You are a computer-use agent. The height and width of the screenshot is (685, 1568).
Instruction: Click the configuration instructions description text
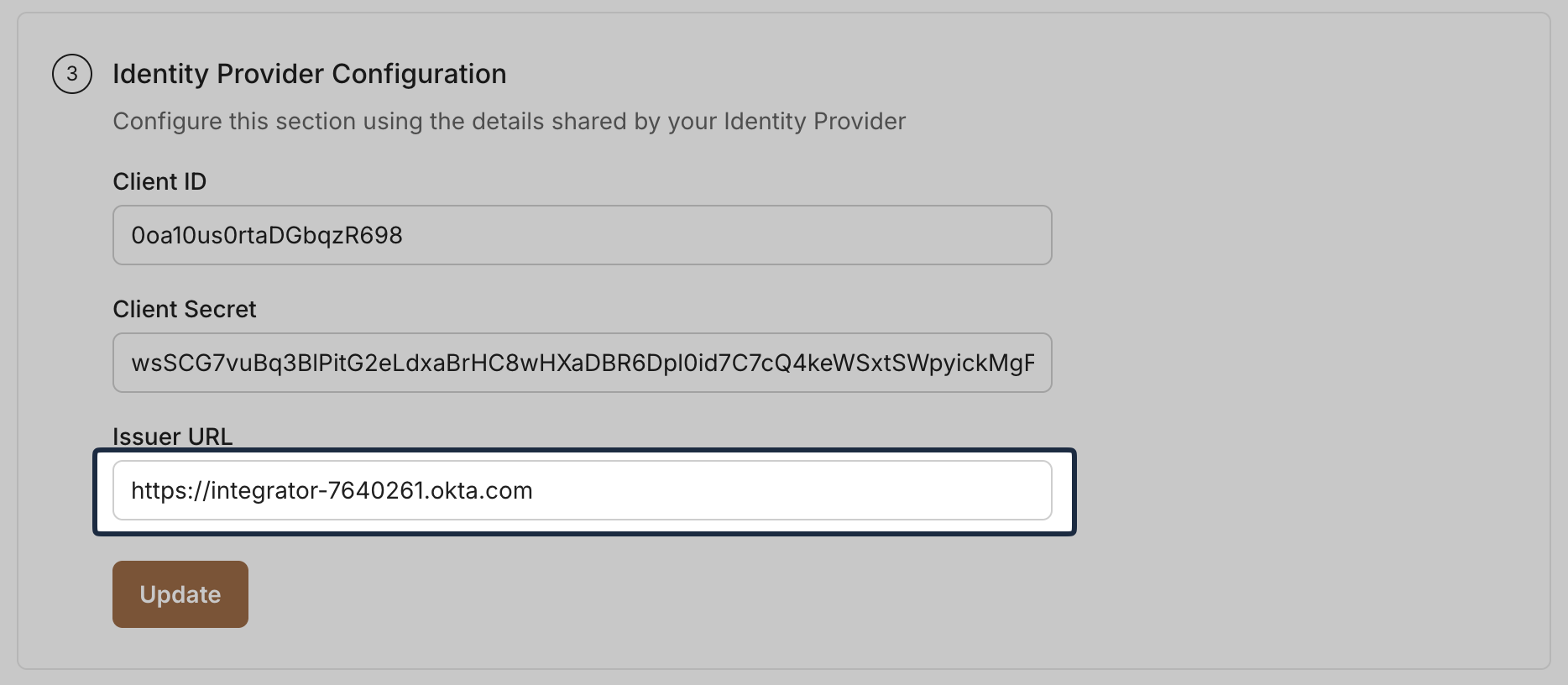pos(509,121)
